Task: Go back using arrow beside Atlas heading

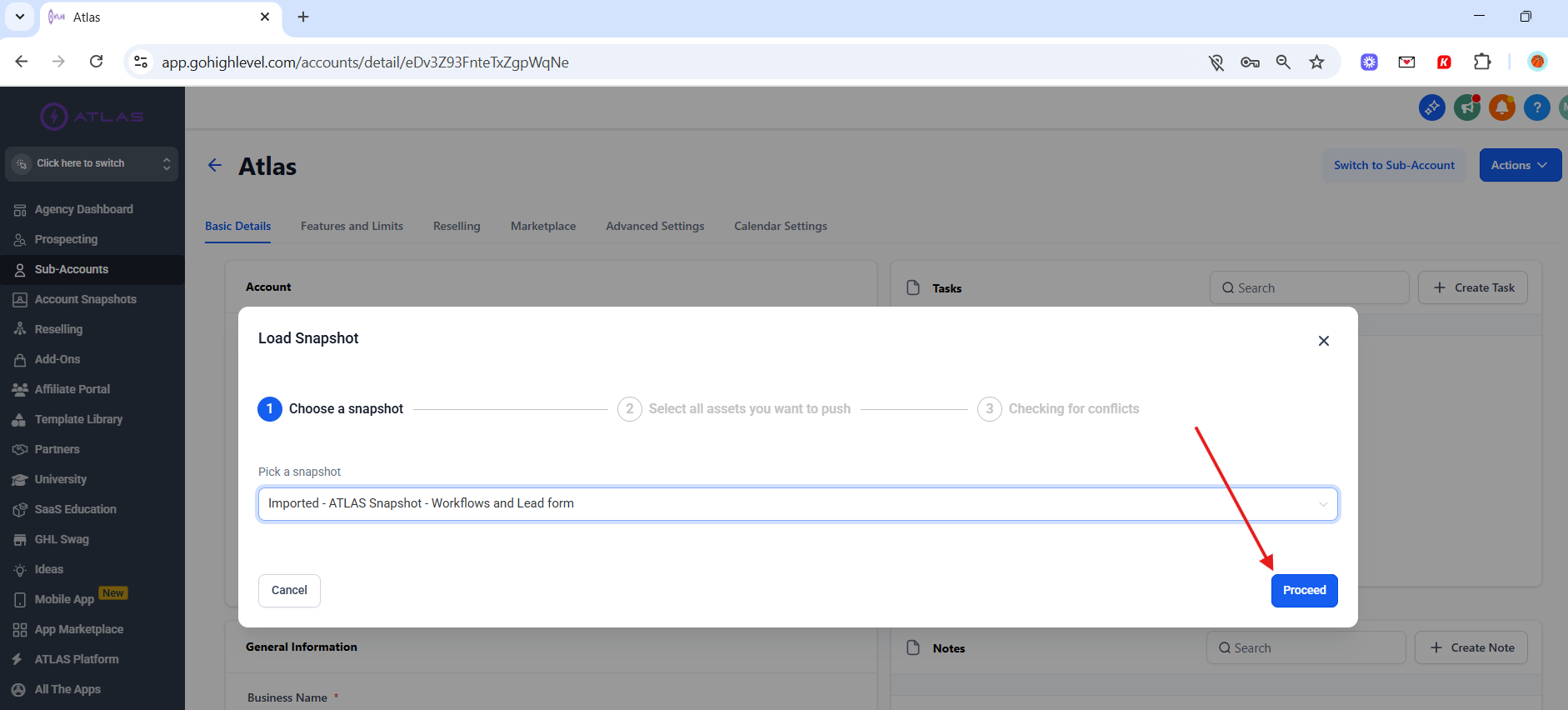Action: tap(215, 165)
